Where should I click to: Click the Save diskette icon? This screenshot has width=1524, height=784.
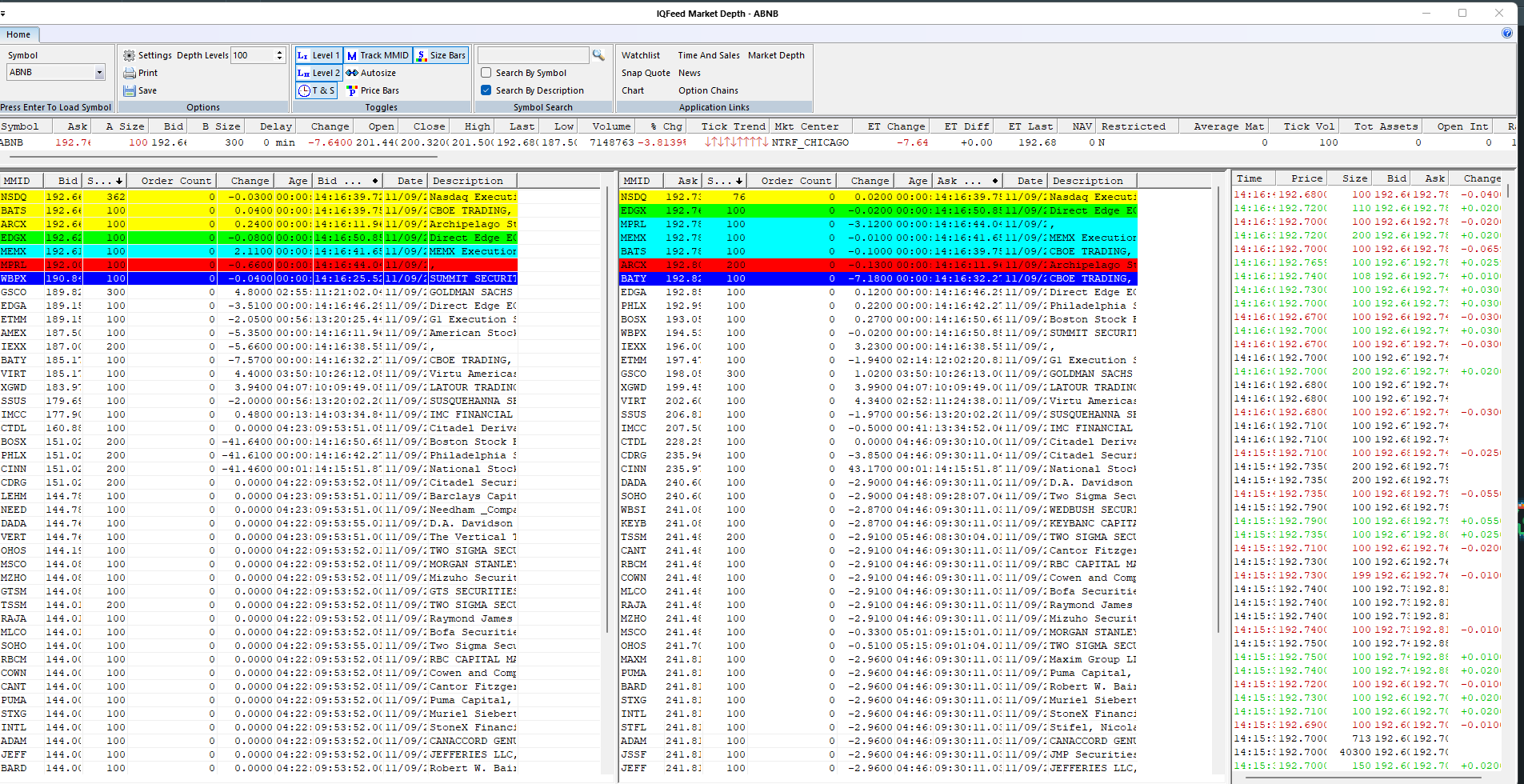click(x=130, y=90)
